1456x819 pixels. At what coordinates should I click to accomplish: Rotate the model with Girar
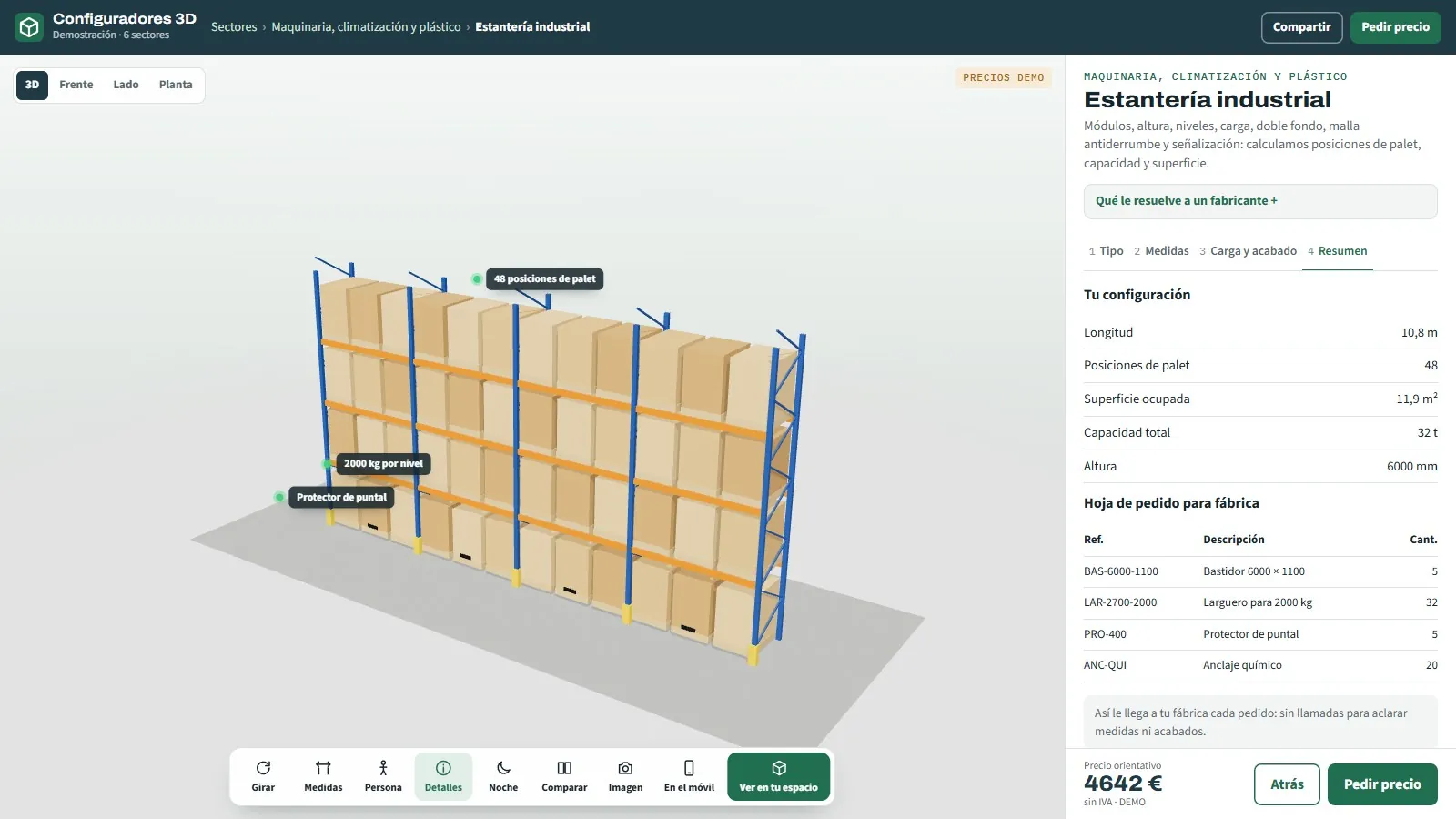click(263, 776)
